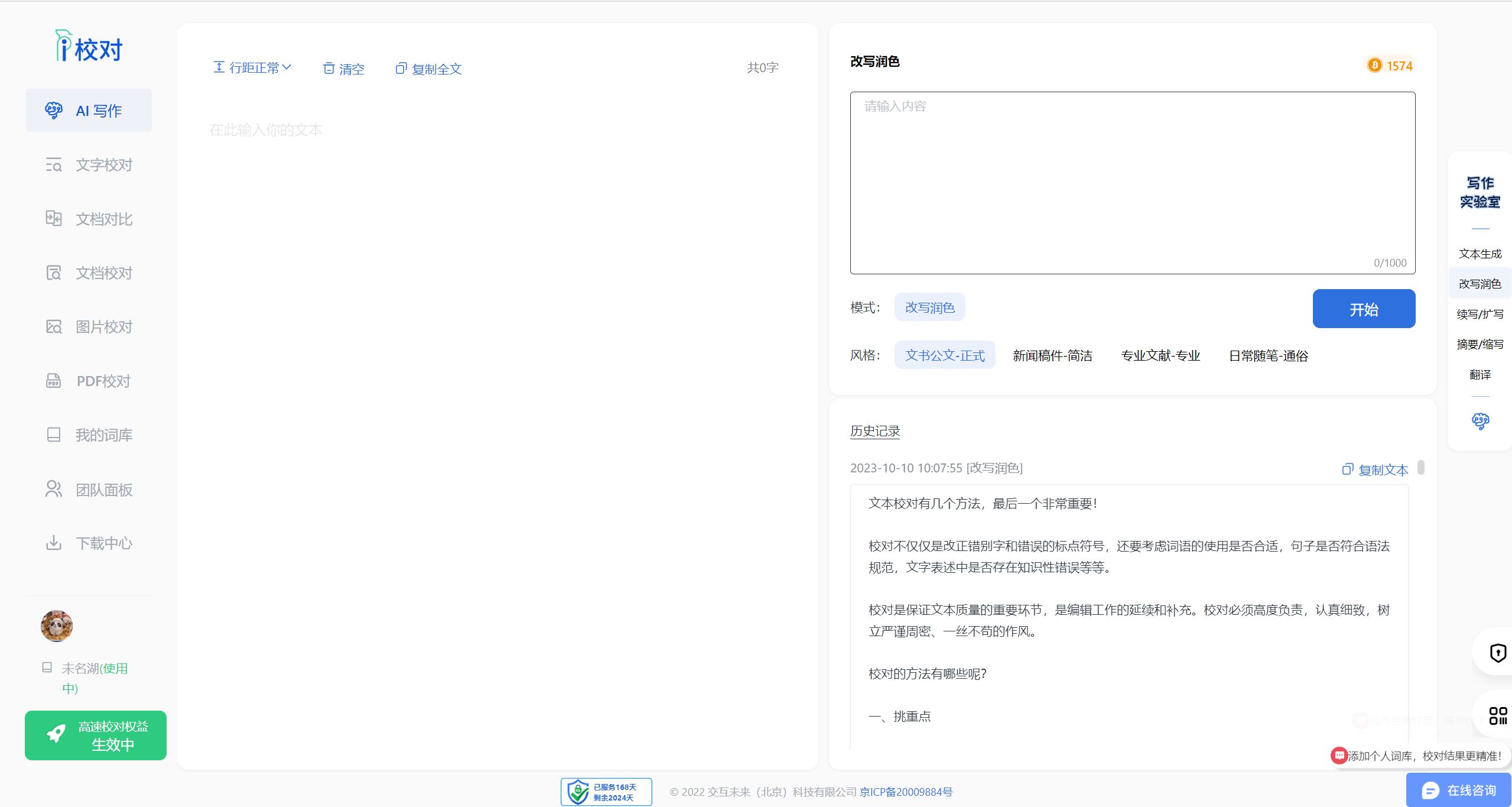Select 专业文献-专业 writing style

pyautogui.click(x=1160, y=355)
